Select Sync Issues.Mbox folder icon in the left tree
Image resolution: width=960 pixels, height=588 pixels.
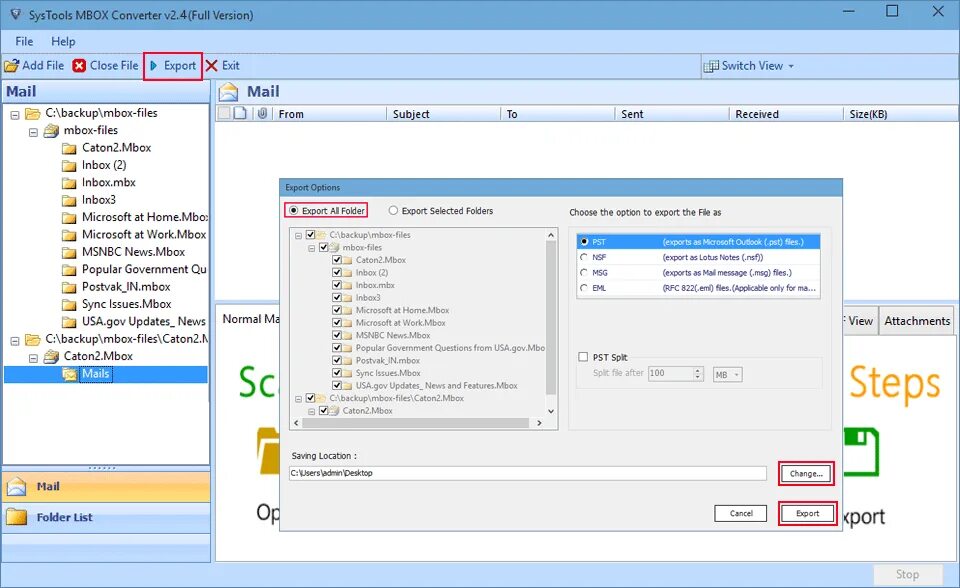[69, 304]
